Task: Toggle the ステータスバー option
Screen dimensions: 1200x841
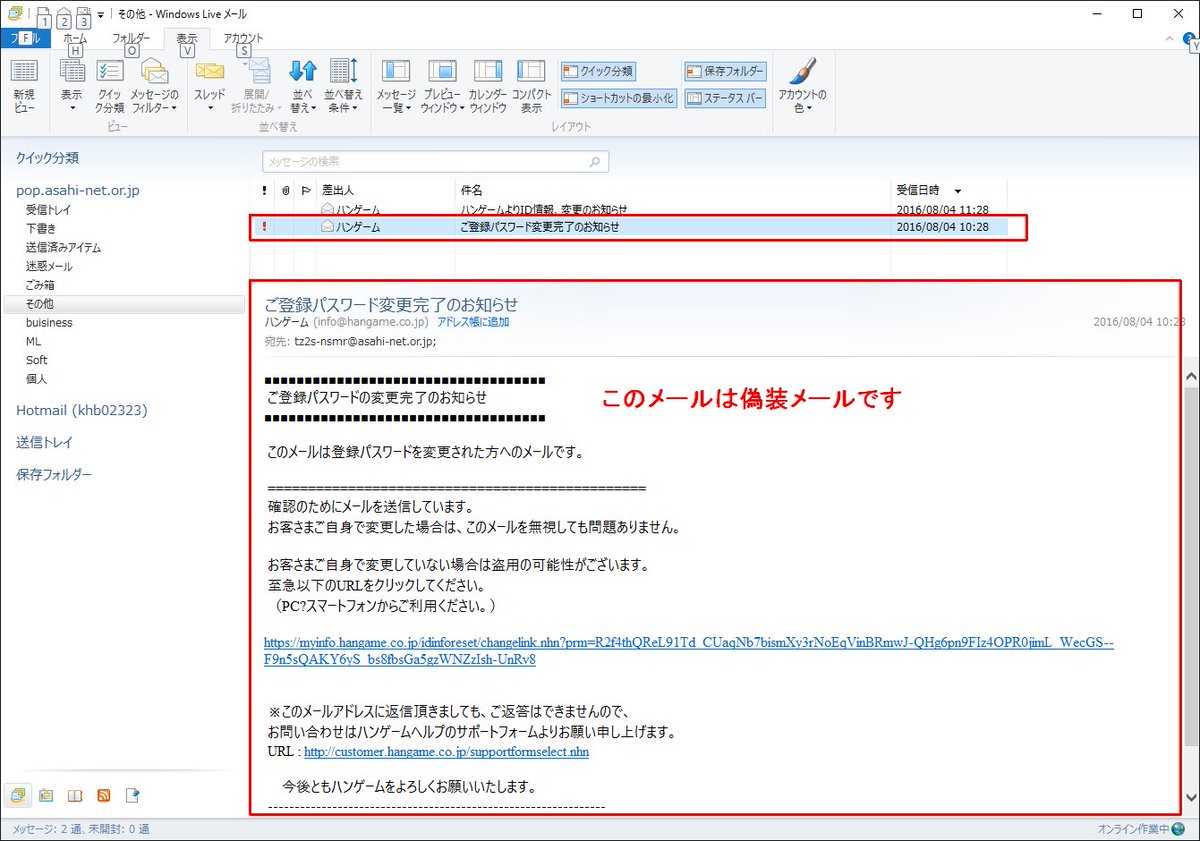Action: click(725, 98)
